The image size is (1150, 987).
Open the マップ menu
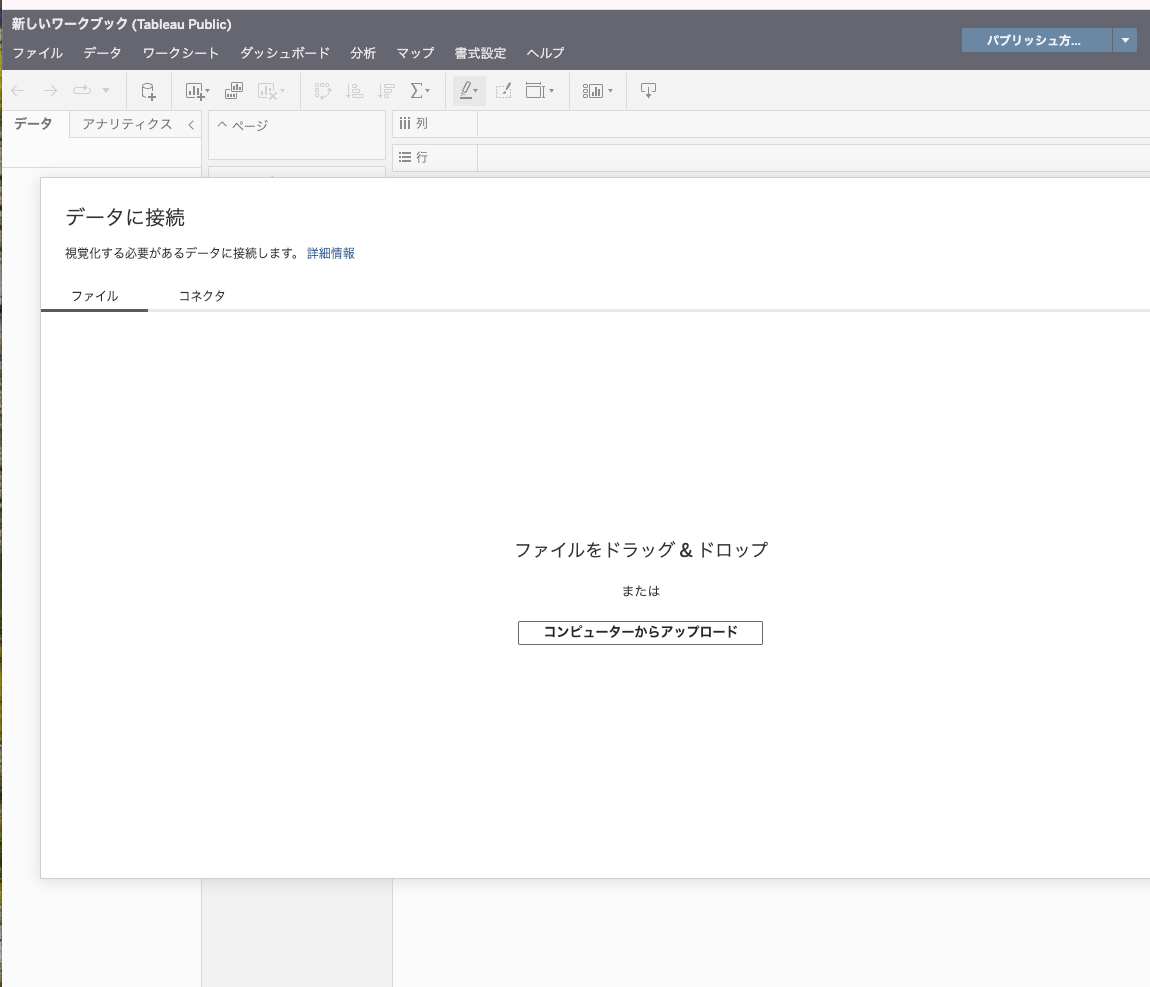coord(415,53)
